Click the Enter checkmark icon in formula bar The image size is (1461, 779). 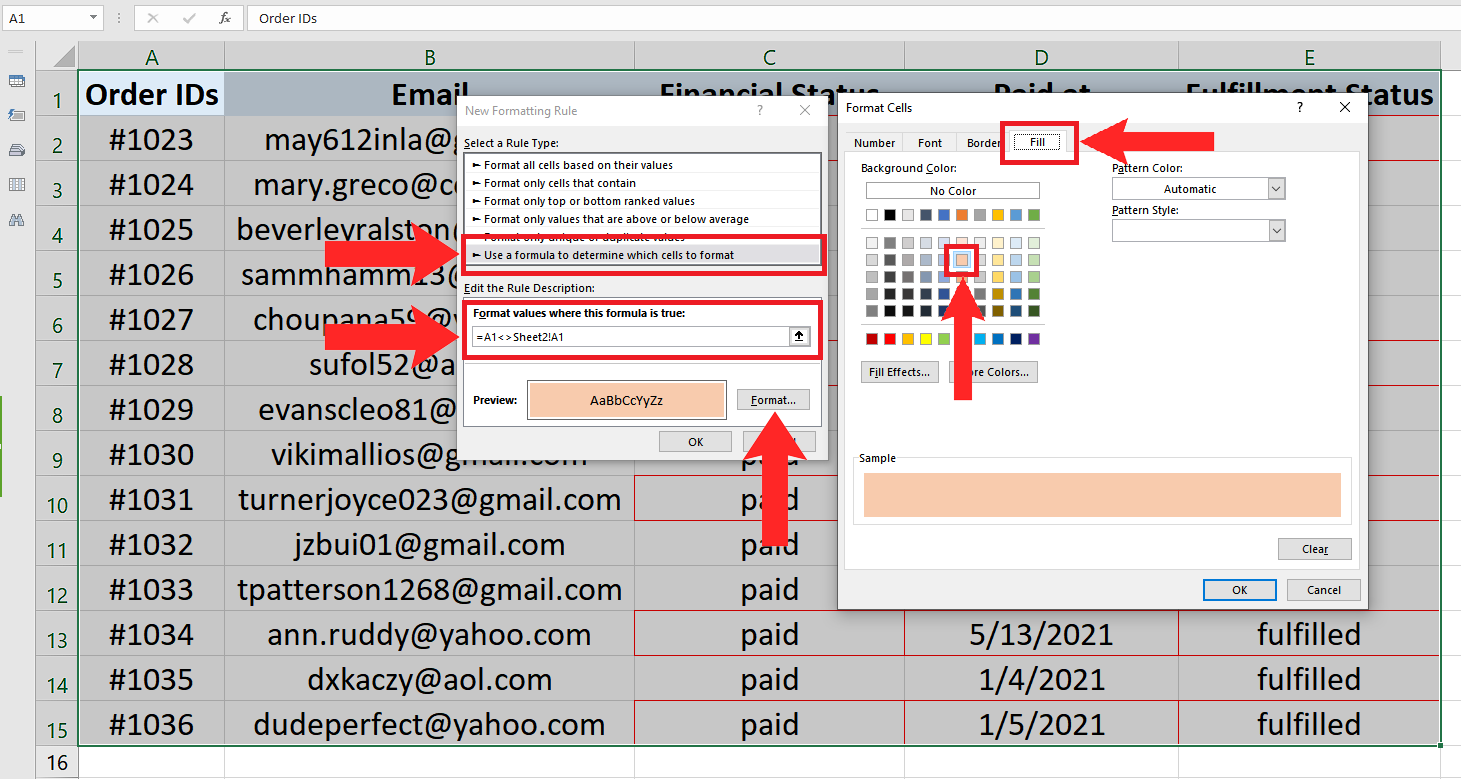pos(190,17)
